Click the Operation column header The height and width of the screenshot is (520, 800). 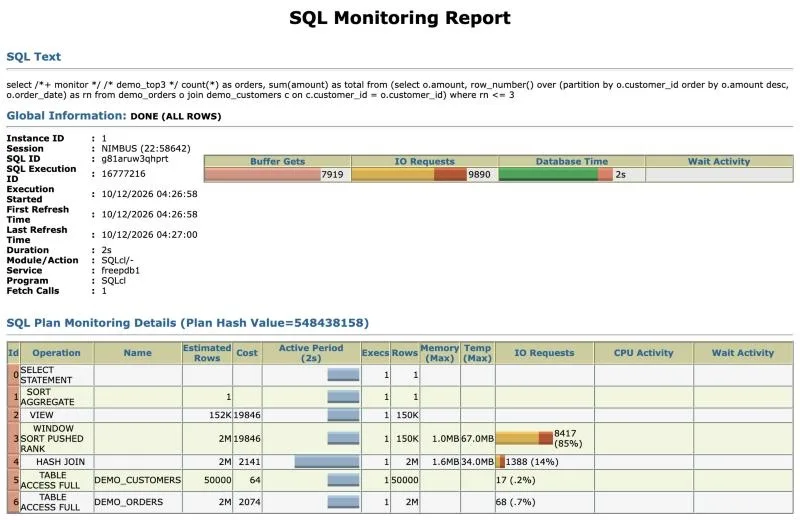(57, 353)
